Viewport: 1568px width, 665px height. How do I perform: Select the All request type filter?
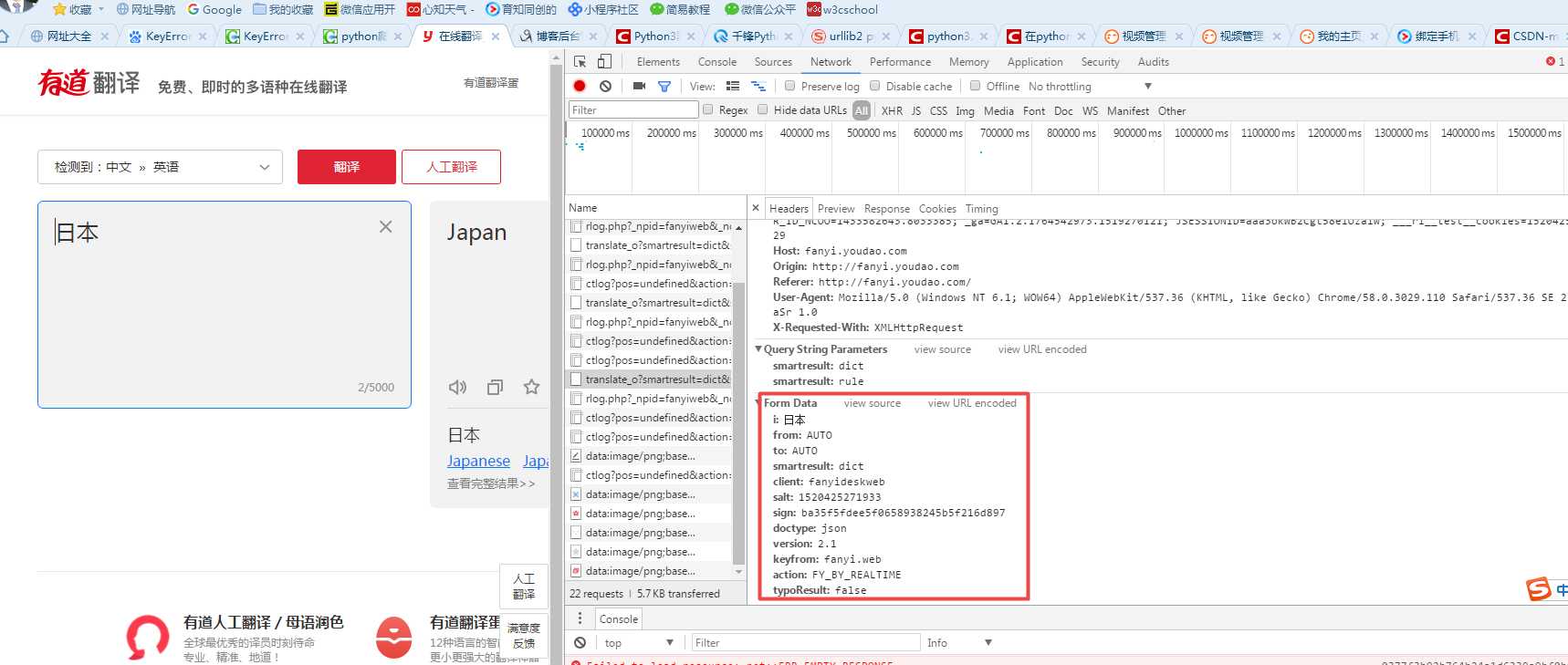862,110
